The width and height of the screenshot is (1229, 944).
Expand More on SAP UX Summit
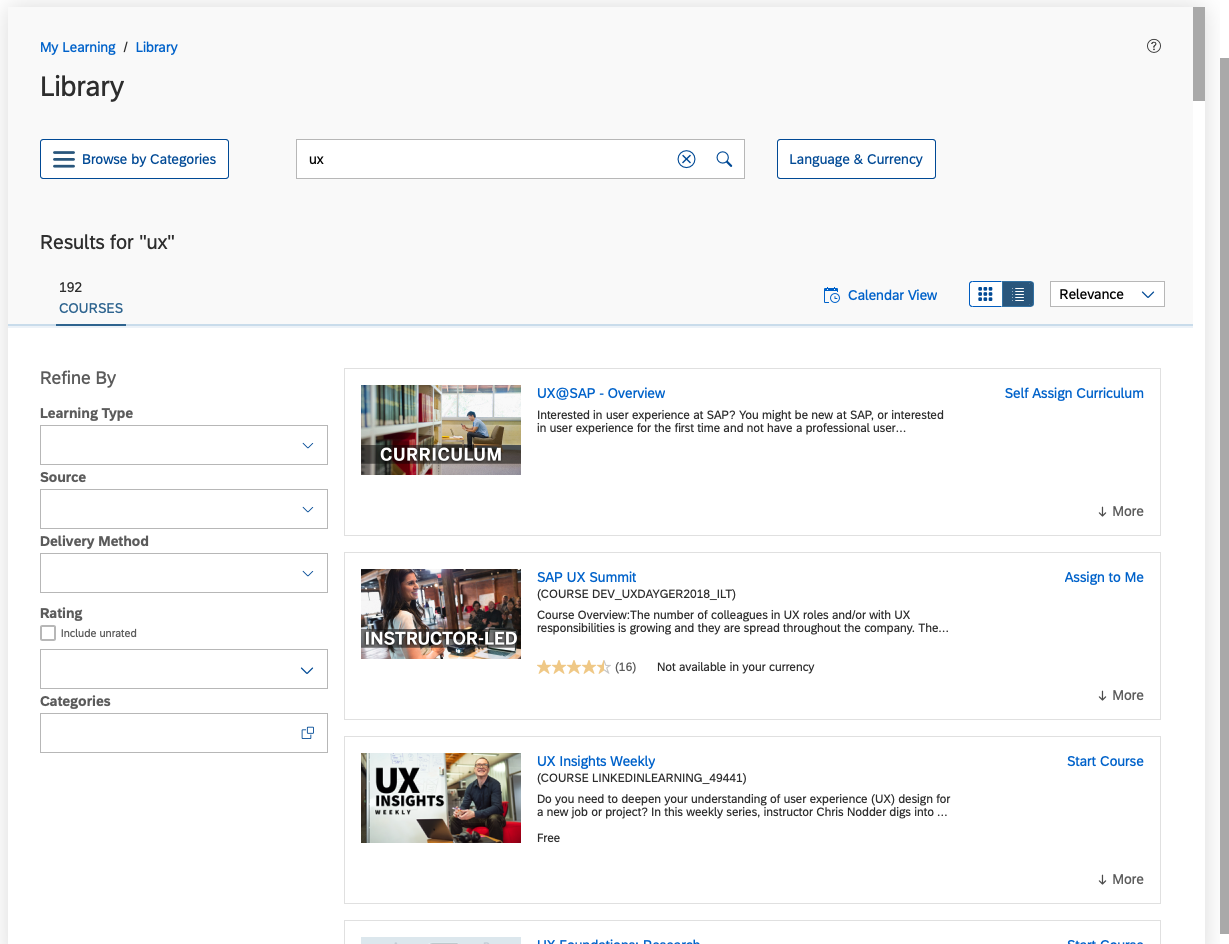coord(1120,695)
